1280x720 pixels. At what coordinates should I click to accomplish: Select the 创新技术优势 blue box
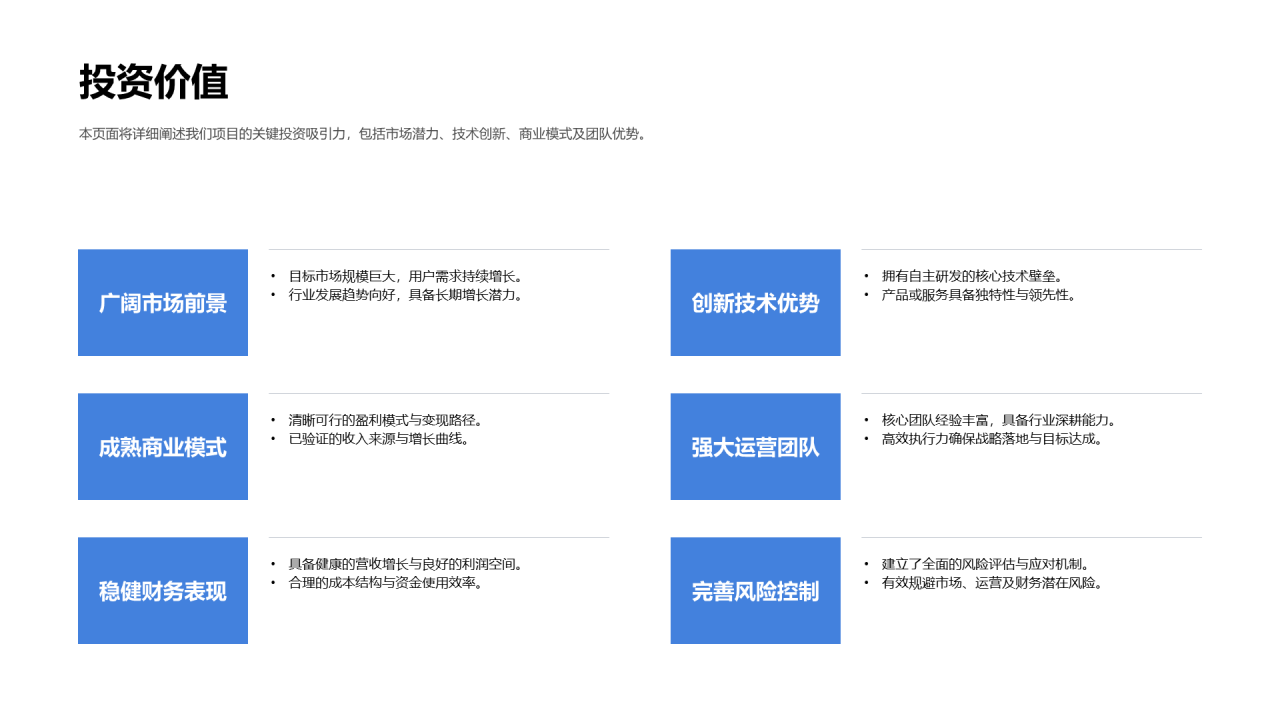pos(755,303)
